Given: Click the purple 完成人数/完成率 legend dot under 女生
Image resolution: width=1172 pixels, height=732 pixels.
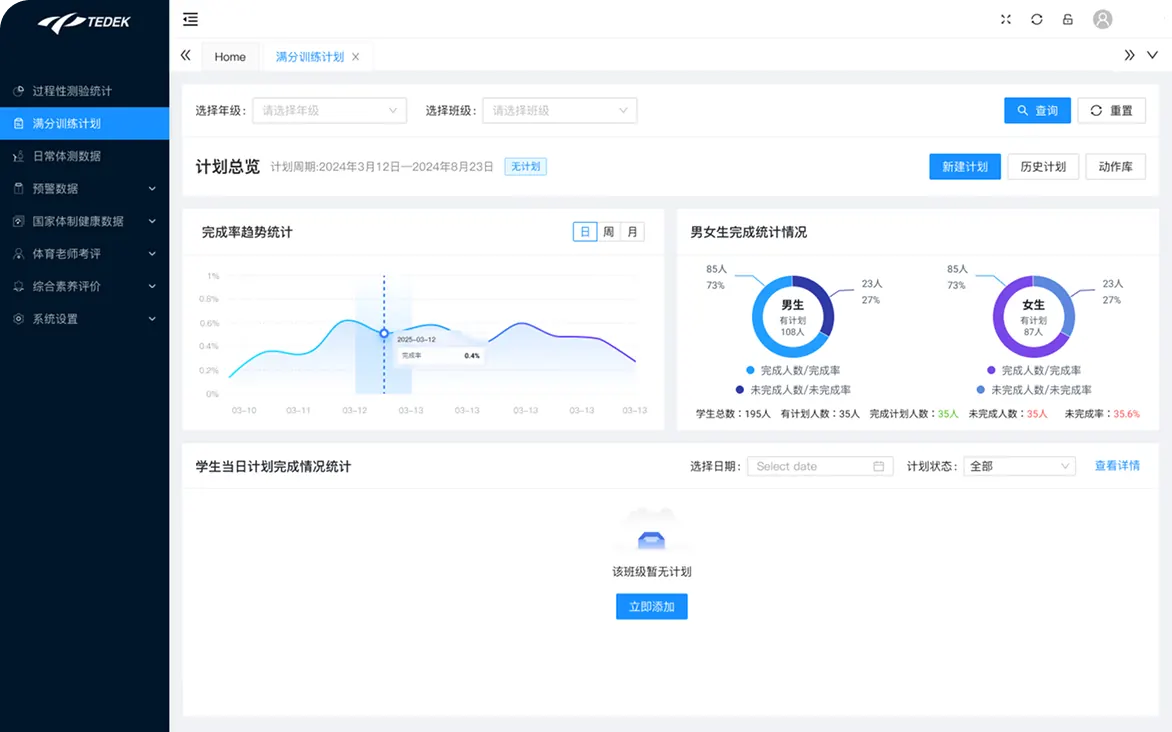Looking at the screenshot, I should (x=990, y=370).
